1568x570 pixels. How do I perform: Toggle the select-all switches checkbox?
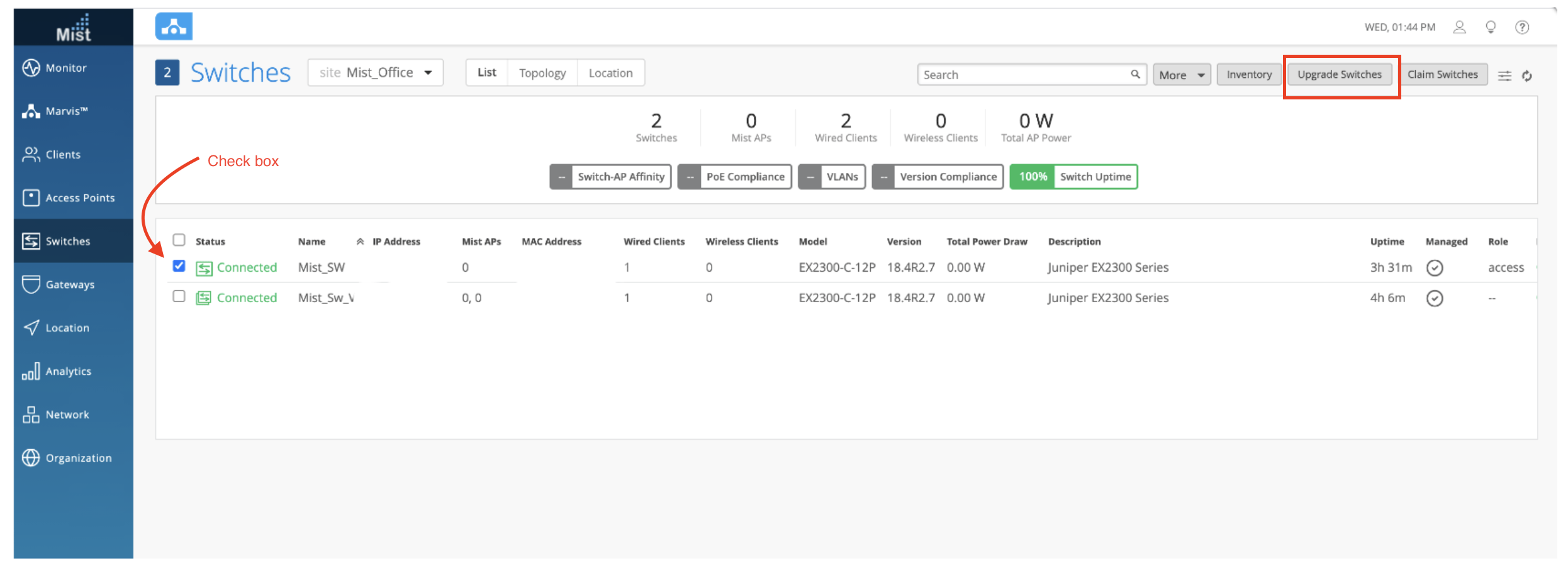point(179,240)
